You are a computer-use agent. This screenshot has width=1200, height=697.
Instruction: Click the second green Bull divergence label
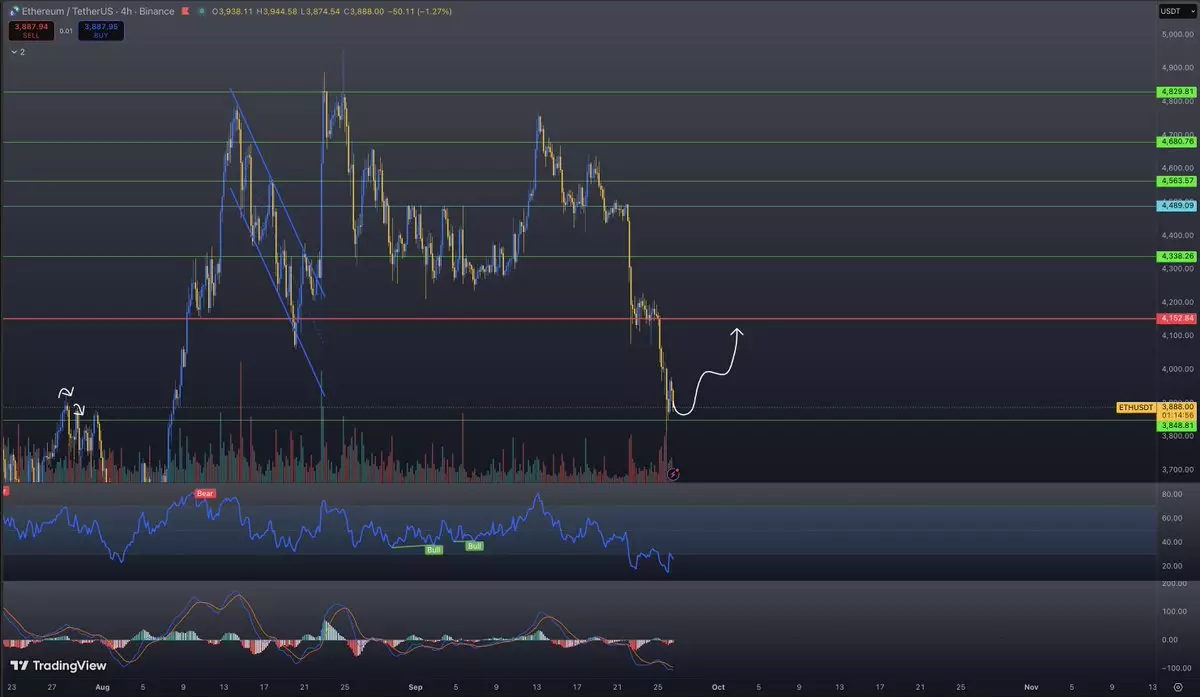(x=474, y=546)
